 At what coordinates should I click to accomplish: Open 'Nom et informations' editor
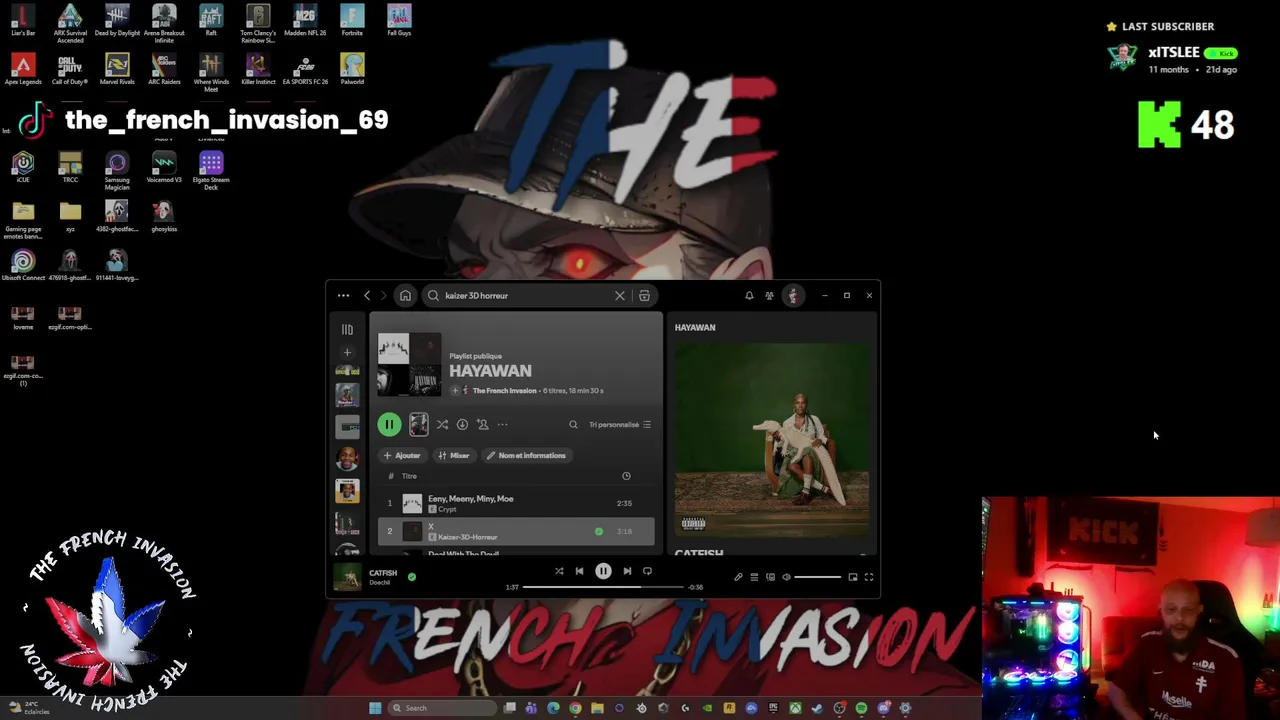coord(527,456)
